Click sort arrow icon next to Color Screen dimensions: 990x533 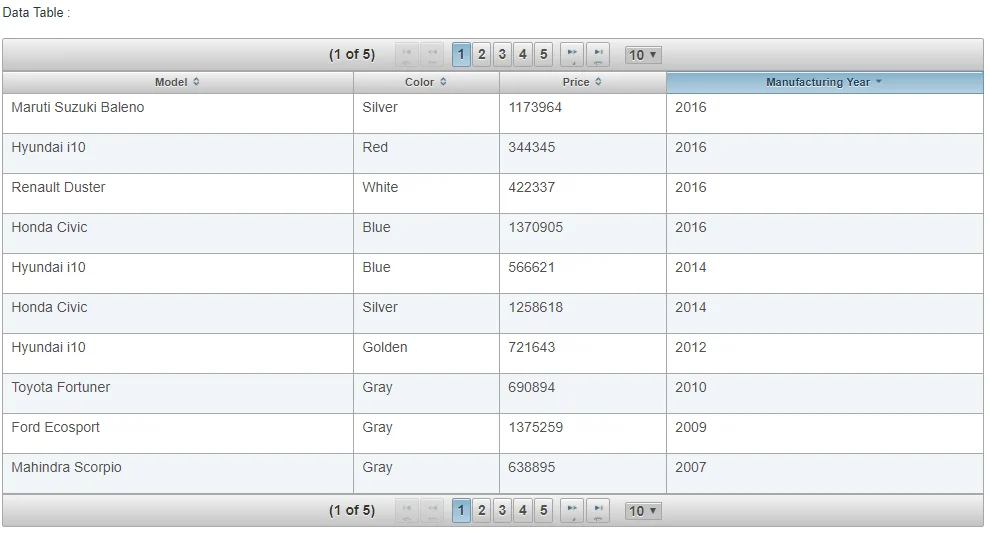(443, 82)
